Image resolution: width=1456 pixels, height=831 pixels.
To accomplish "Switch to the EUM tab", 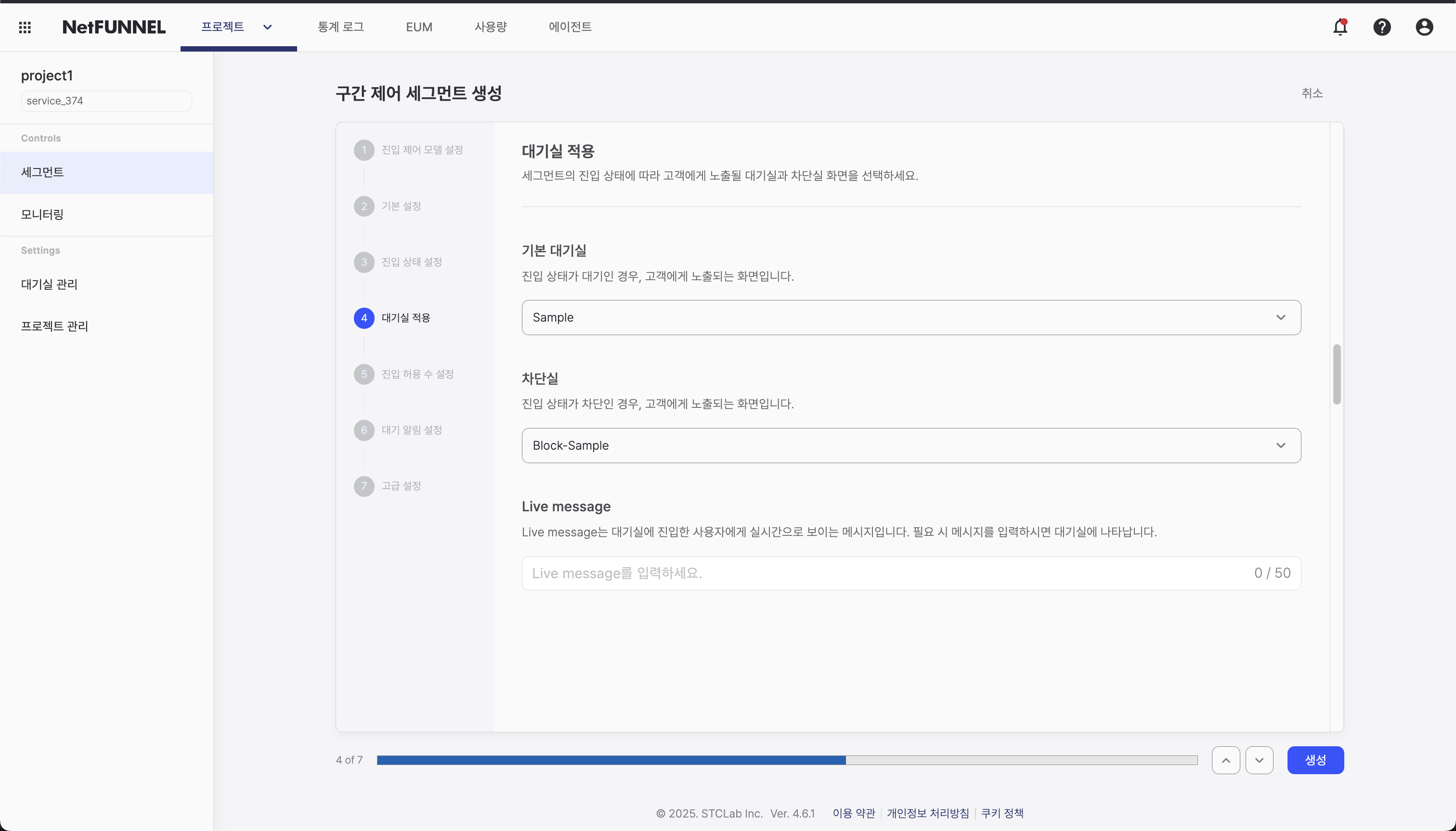I will click(x=418, y=27).
